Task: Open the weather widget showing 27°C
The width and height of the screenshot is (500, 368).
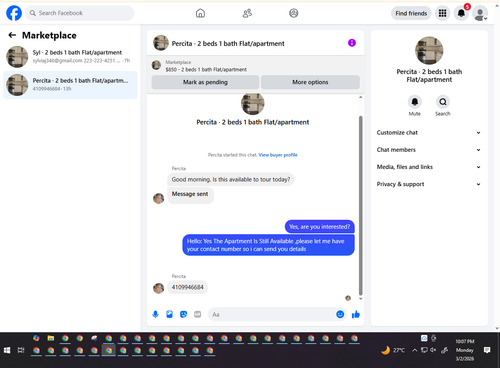Action: point(393,350)
